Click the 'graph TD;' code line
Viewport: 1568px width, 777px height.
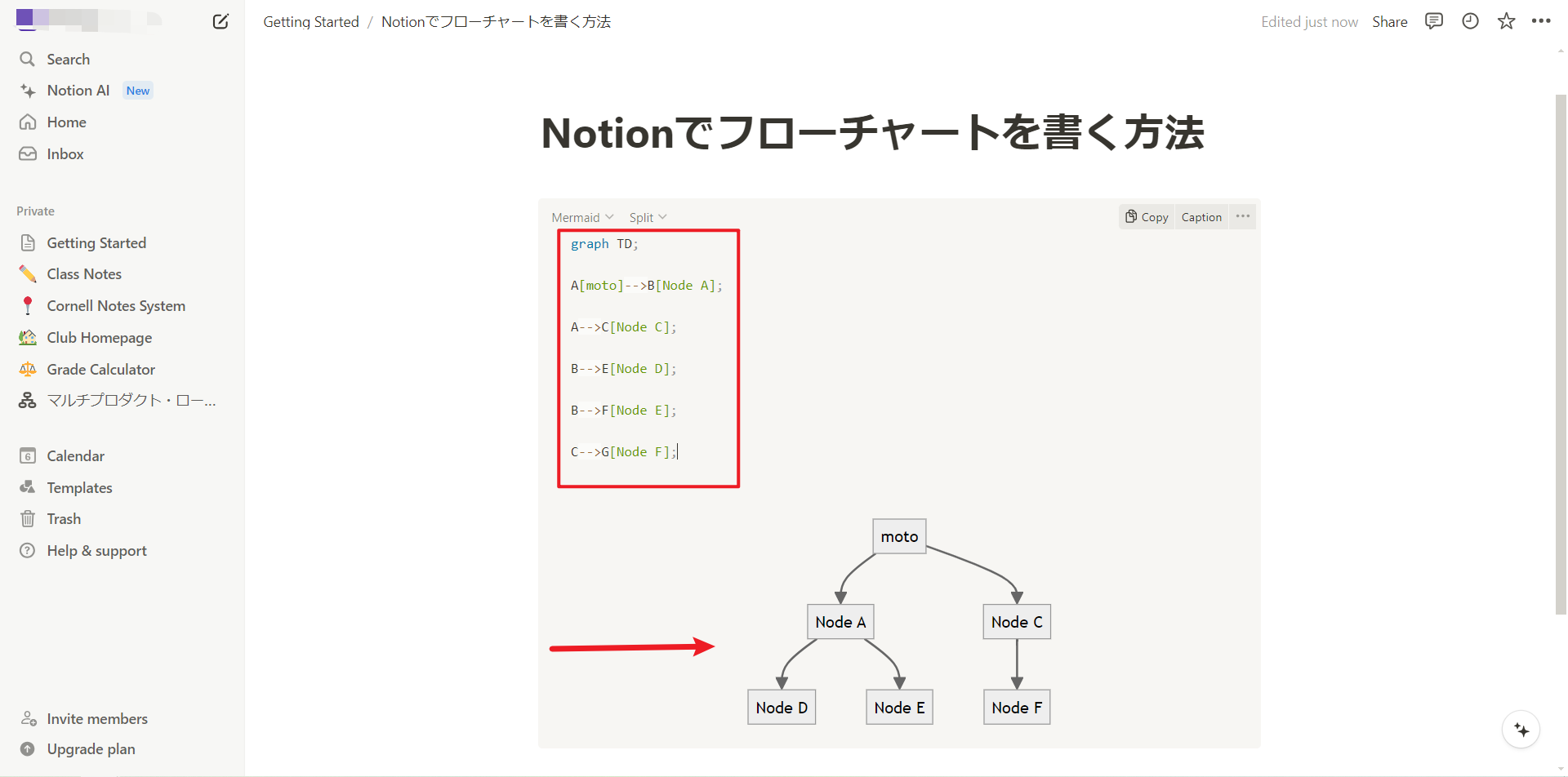pyautogui.click(x=604, y=244)
